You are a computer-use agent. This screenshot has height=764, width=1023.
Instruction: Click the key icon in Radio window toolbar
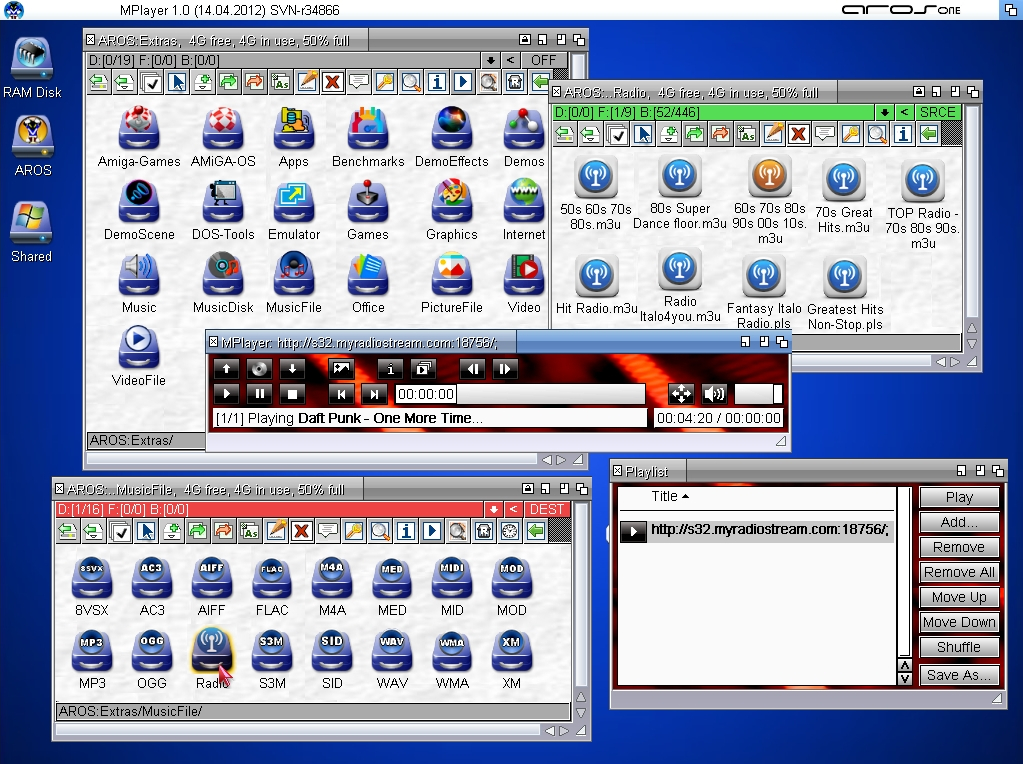coord(851,135)
